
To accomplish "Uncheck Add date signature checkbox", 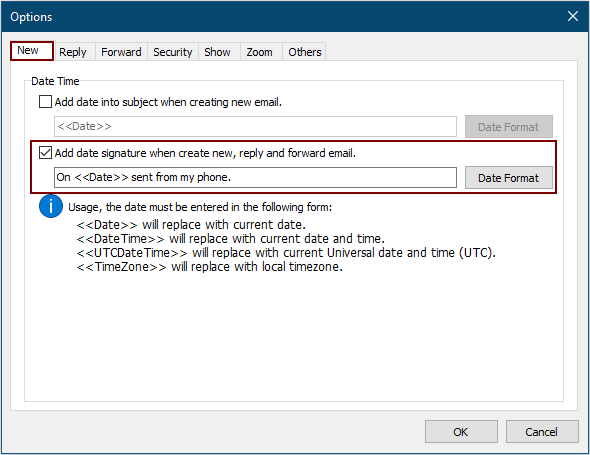I will (45, 153).
